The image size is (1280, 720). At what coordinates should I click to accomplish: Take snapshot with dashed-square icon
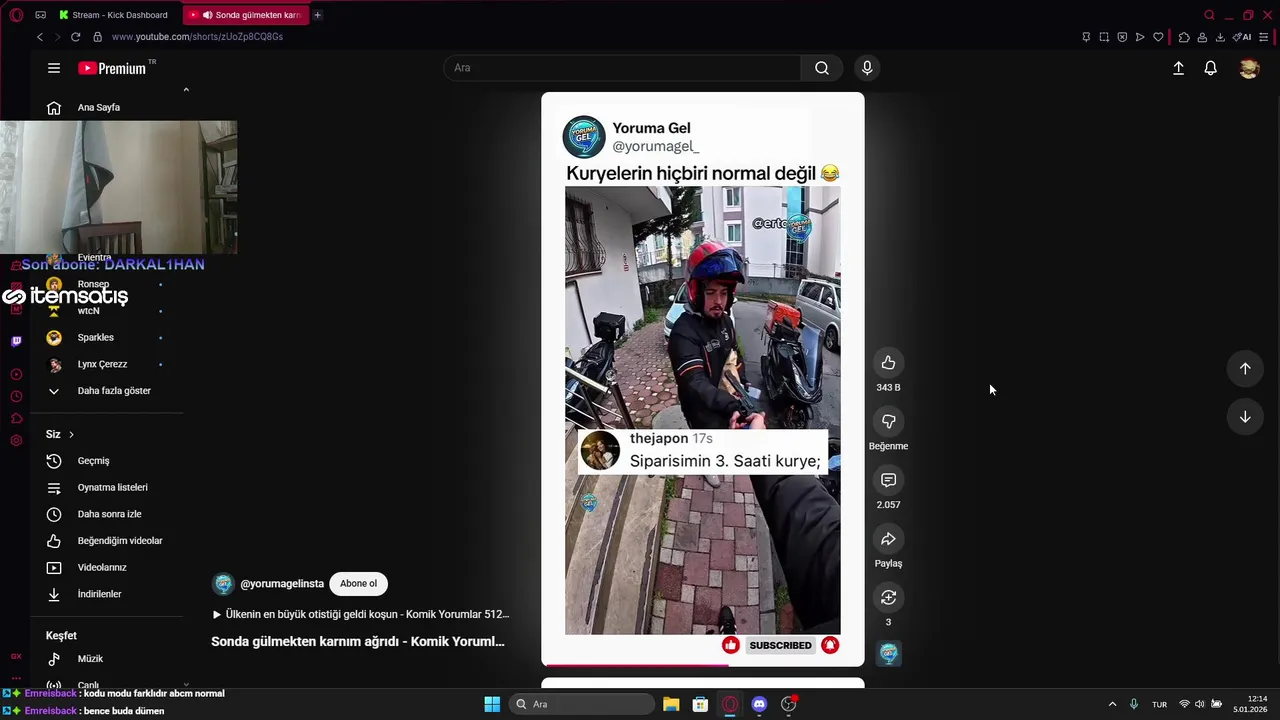click(x=1104, y=37)
